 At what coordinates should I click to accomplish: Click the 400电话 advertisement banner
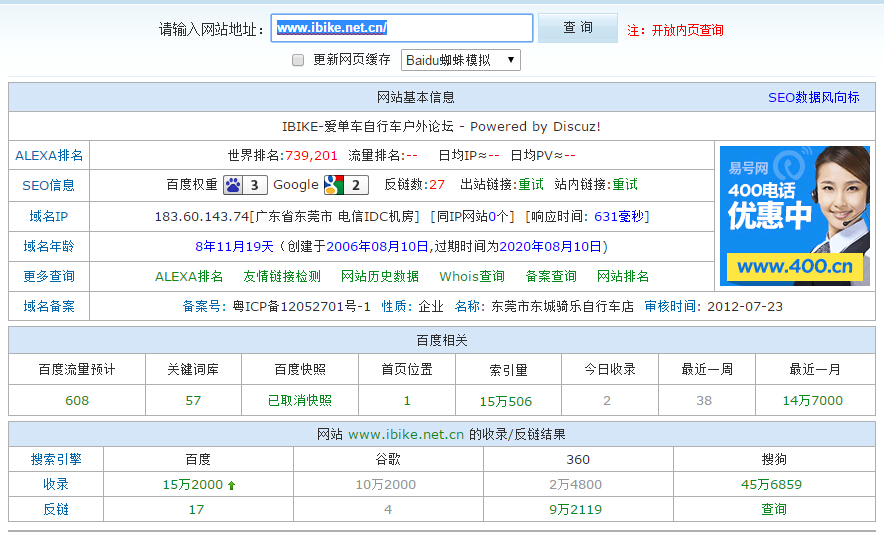[795, 216]
